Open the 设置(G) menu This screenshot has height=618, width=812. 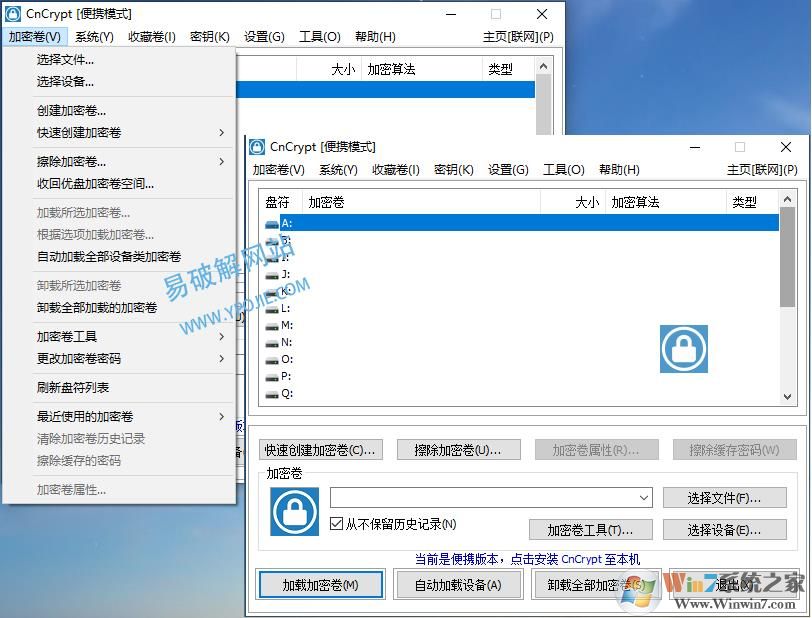(x=508, y=170)
